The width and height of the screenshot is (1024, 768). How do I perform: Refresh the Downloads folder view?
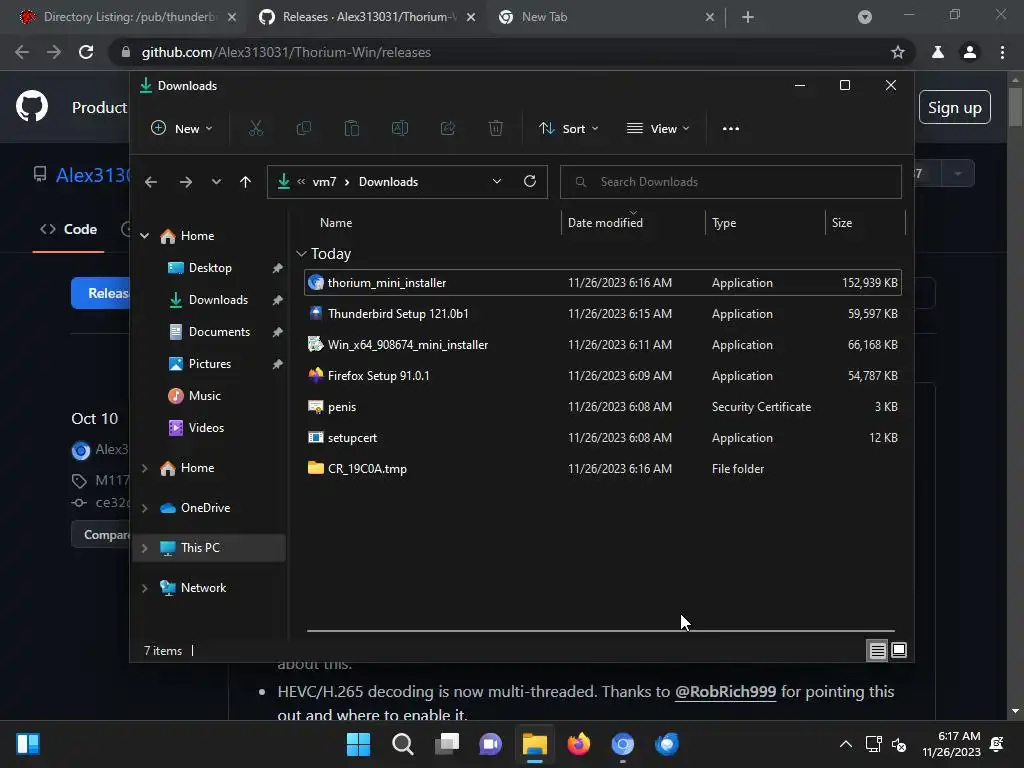tap(530, 182)
